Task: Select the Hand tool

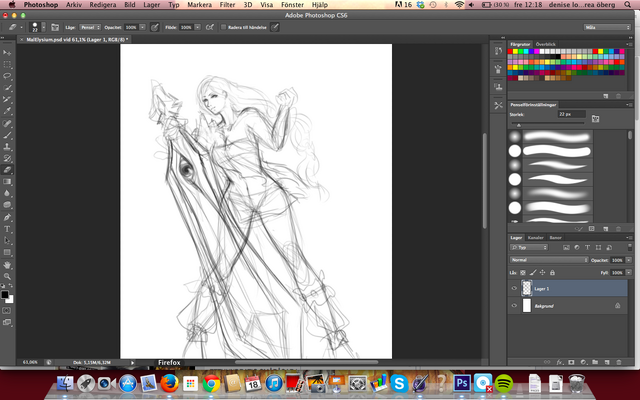Action: point(7,265)
